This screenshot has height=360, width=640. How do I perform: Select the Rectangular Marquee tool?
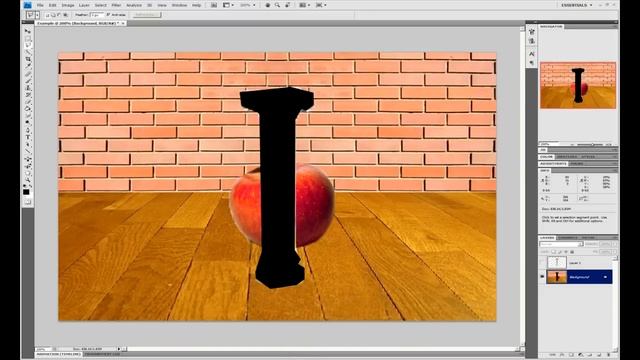[x=28, y=38]
